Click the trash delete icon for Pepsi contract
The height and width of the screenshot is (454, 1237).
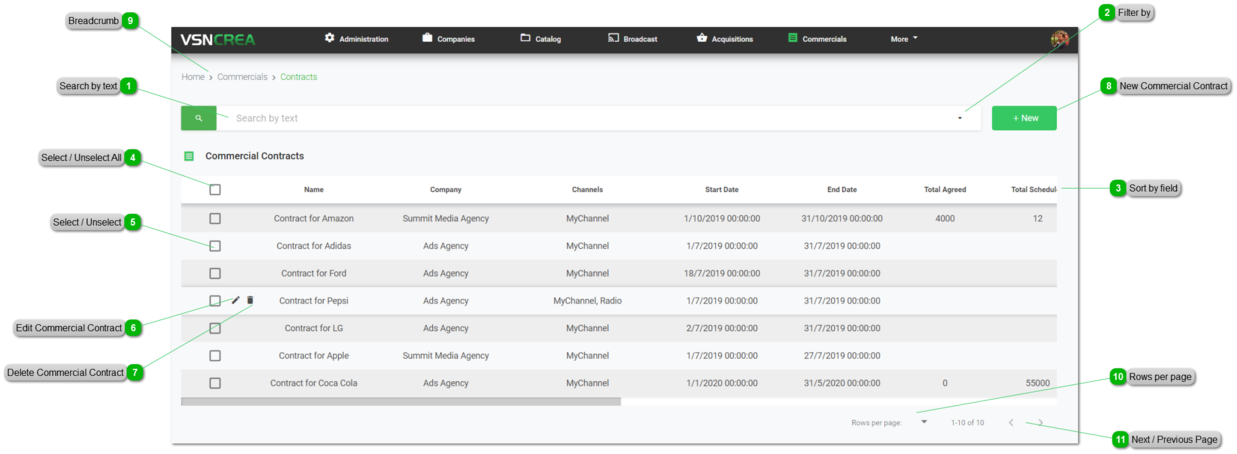(250, 300)
